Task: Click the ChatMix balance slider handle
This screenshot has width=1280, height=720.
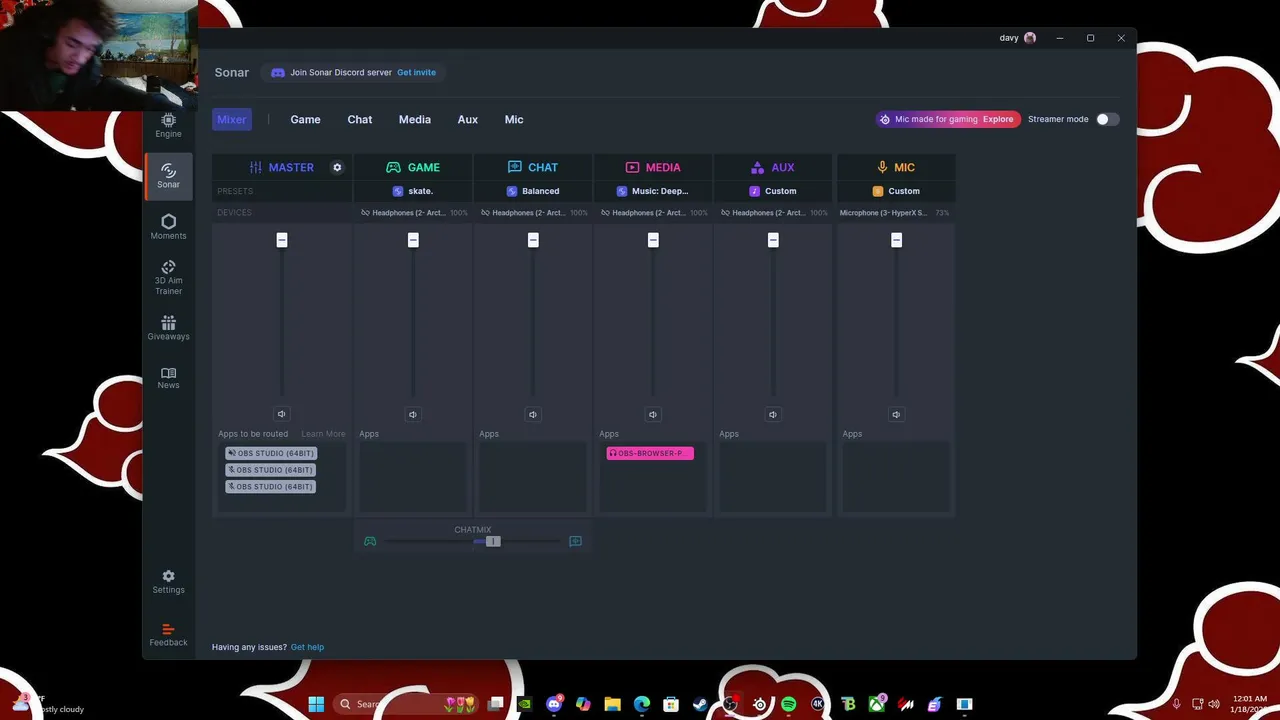Action: click(492, 541)
